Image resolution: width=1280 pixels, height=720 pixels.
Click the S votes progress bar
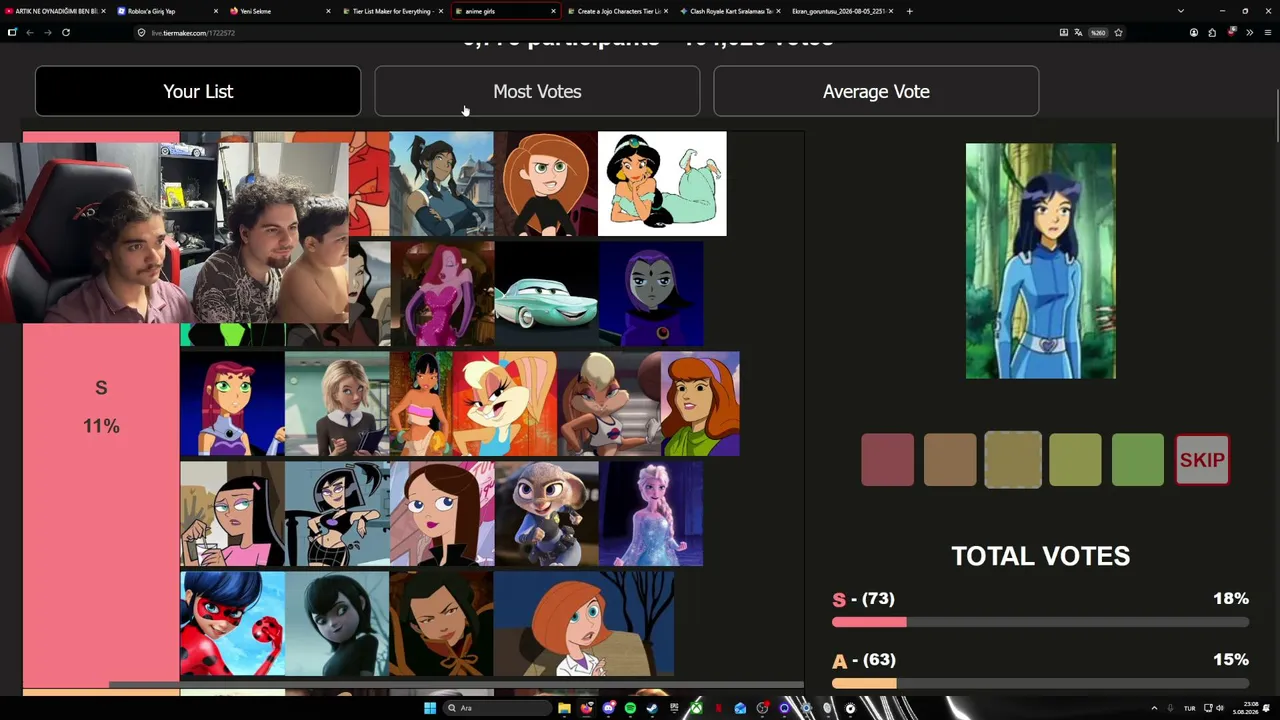click(x=1040, y=622)
